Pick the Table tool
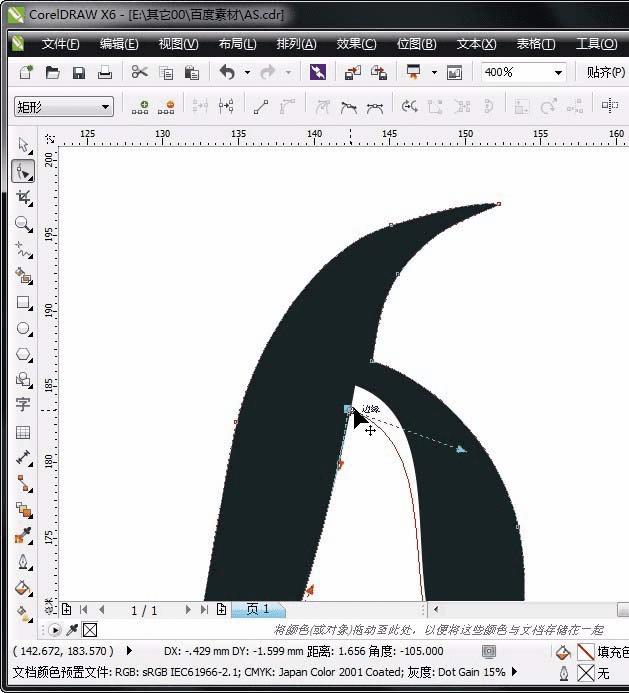629x693 pixels. point(23,432)
